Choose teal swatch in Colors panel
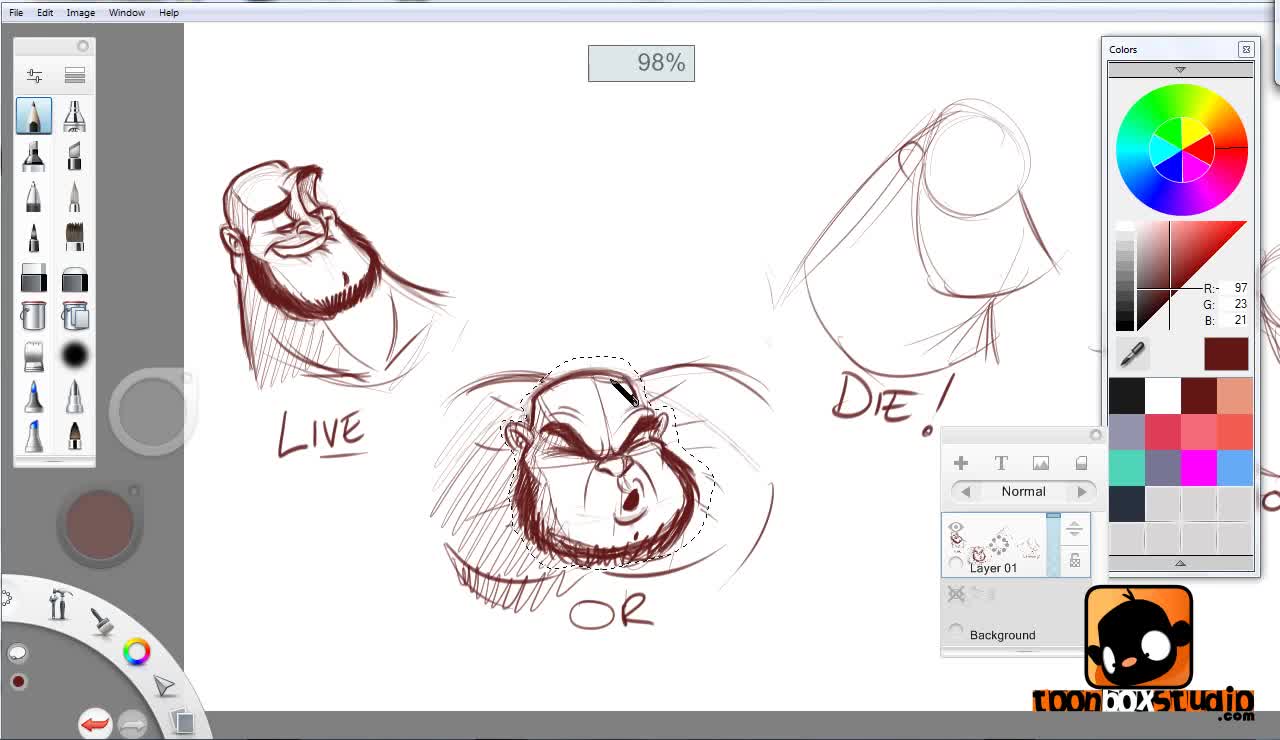This screenshot has width=1280, height=740. click(1127, 467)
